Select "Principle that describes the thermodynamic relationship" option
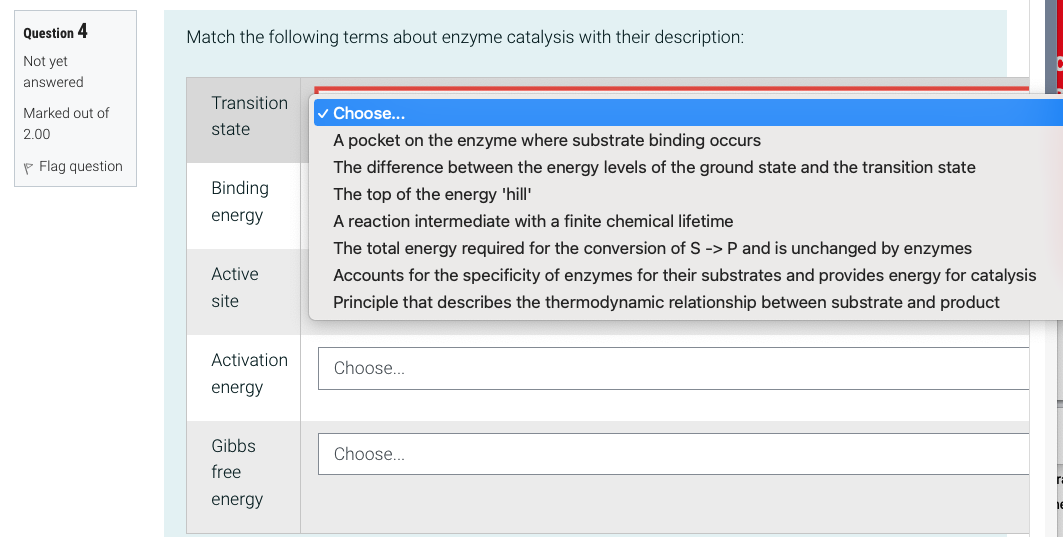Screen dimensions: 1063x537 pyautogui.click(x=666, y=302)
